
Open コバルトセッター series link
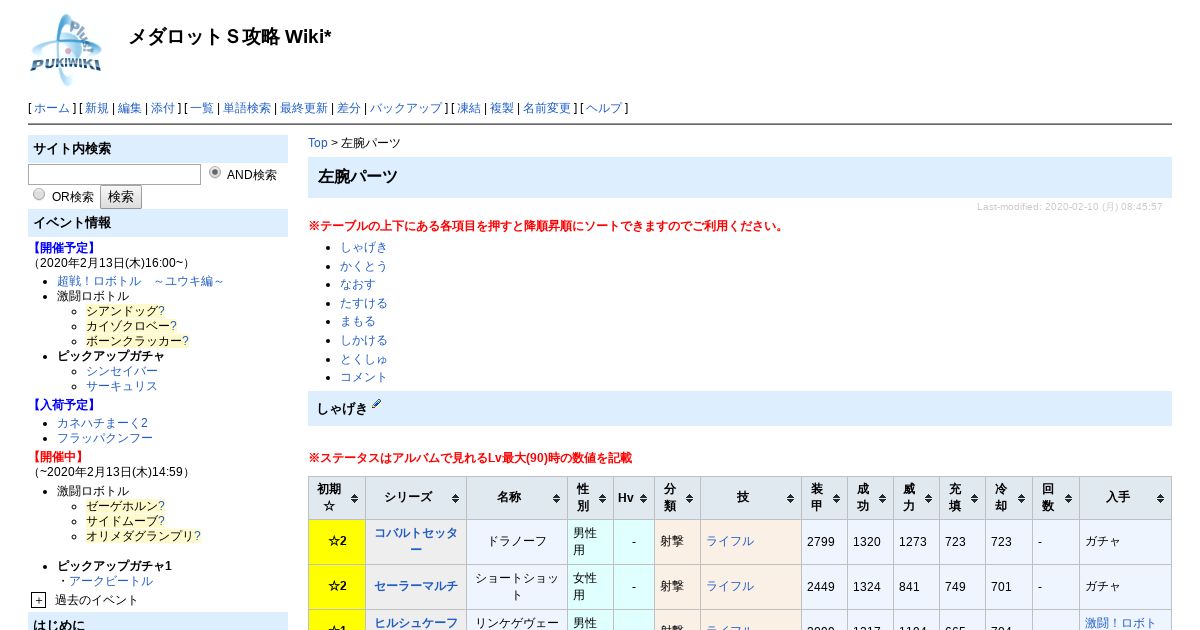tap(416, 541)
